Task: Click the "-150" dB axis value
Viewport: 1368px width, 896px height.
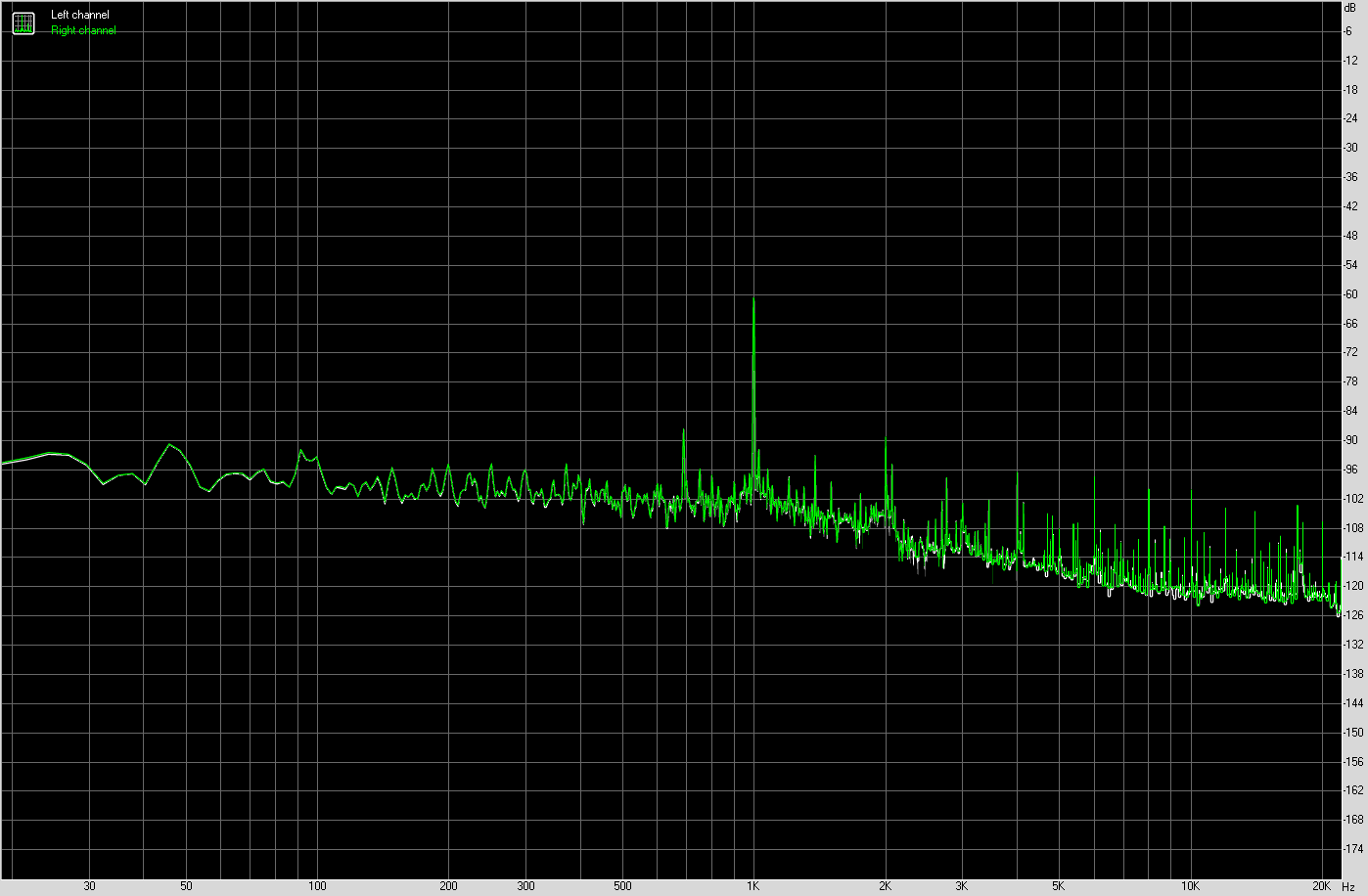Action: 1353,732
